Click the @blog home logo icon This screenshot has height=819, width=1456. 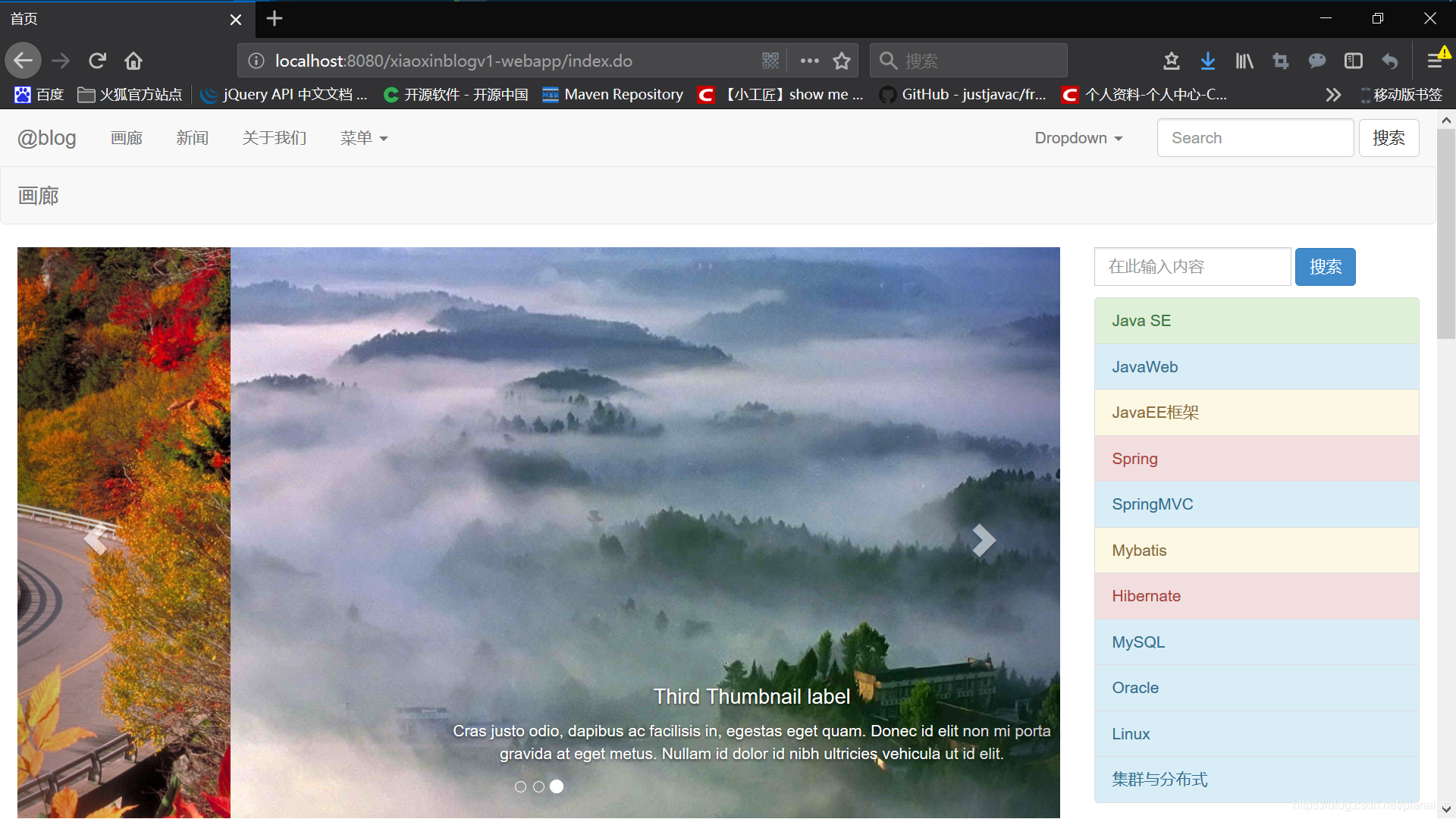point(47,138)
